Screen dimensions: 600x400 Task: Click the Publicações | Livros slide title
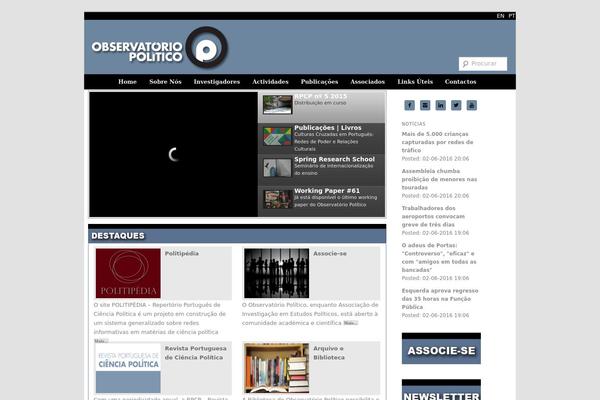(x=328, y=128)
